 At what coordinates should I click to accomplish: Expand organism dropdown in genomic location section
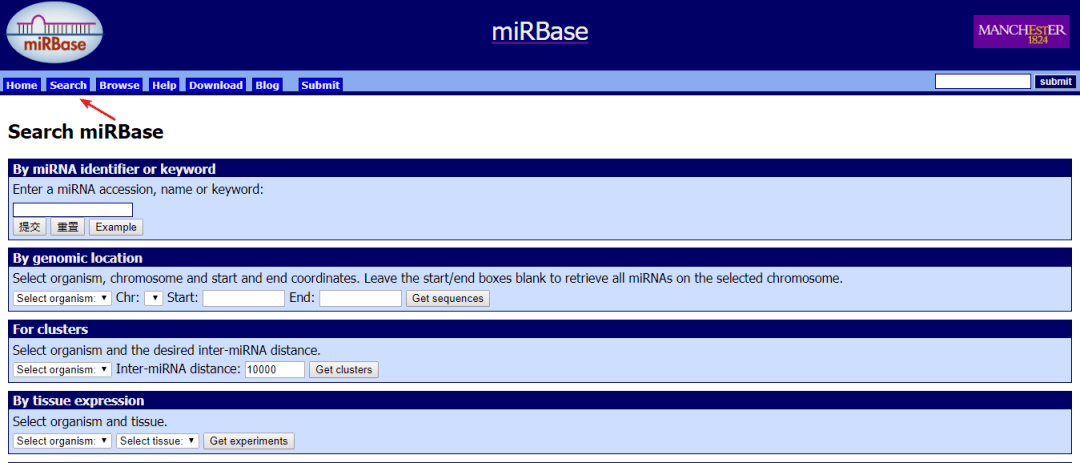[62, 298]
